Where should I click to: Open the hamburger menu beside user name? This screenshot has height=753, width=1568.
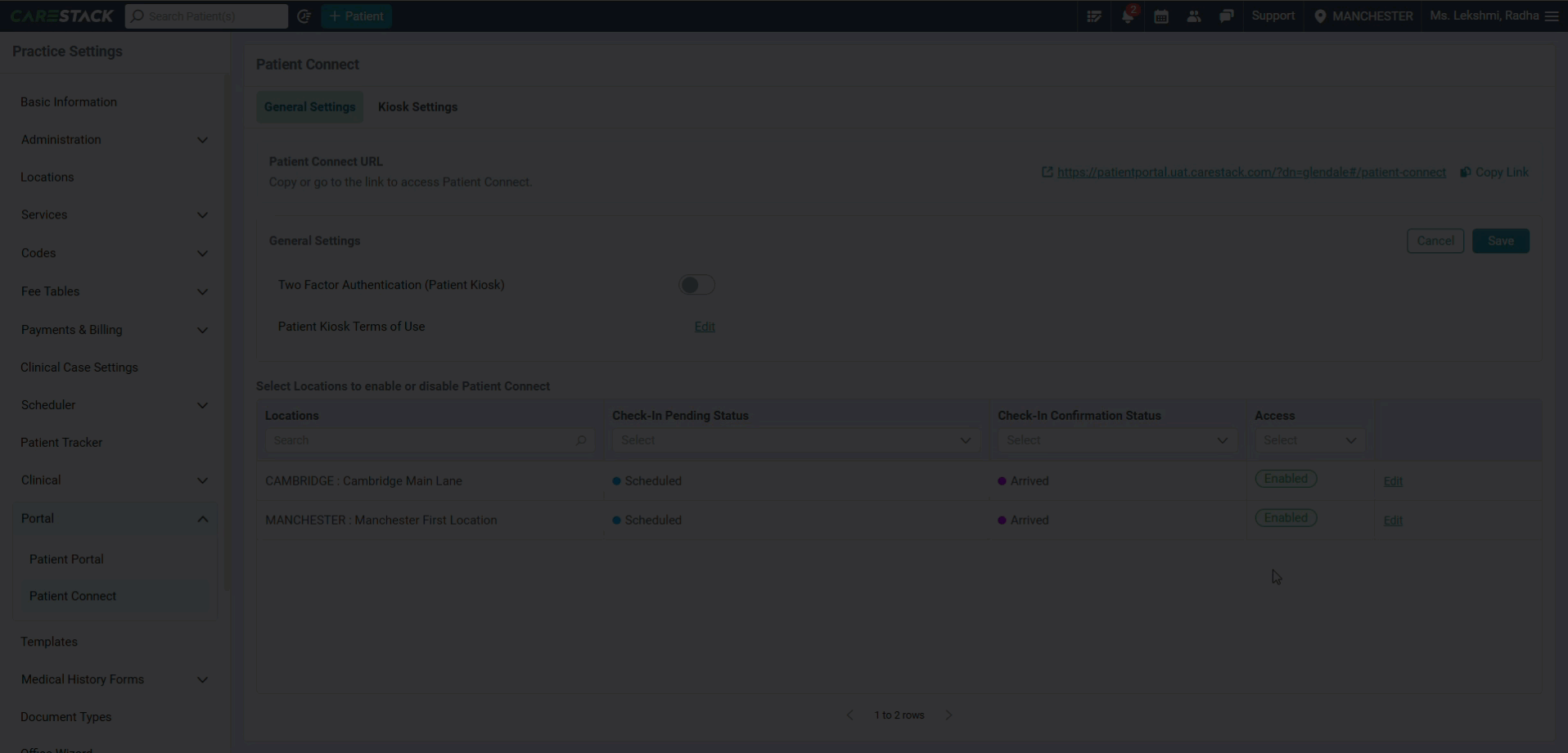(1552, 16)
